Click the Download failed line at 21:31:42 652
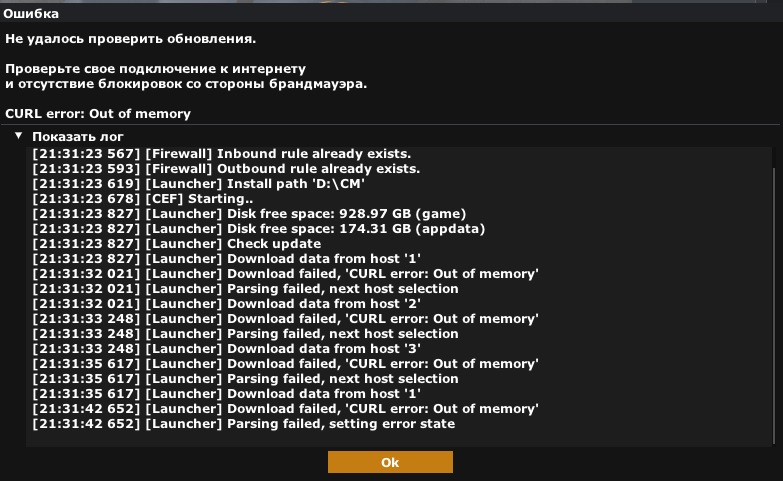Viewport: 783px width, 481px height. click(x=285, y=409)
